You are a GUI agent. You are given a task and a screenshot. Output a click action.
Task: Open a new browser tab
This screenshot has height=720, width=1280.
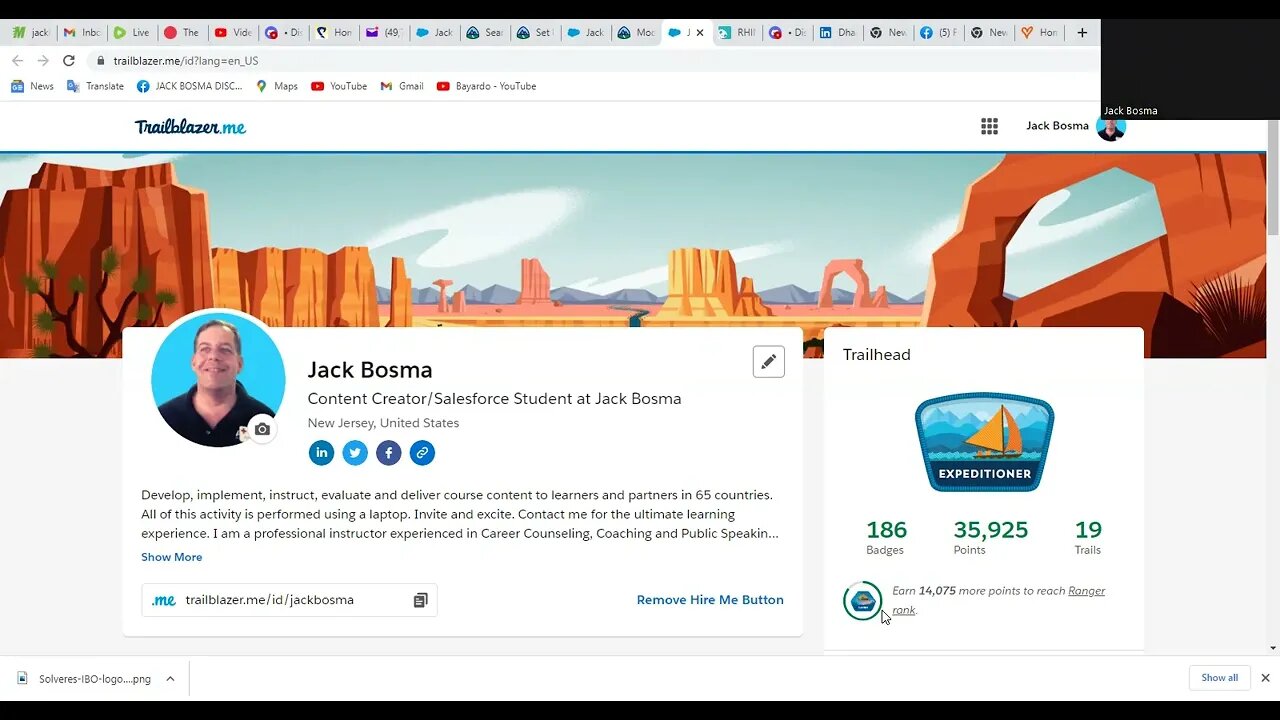coord(1082,33)
